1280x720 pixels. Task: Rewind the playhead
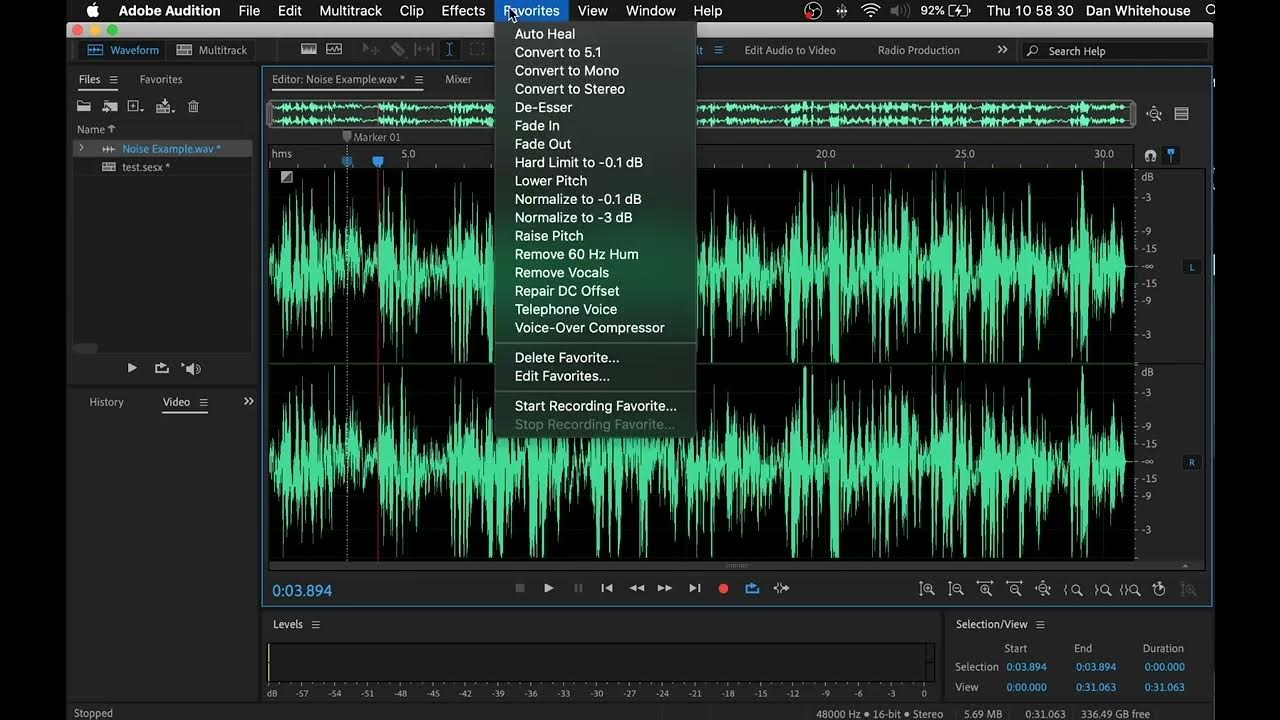point(636,588)
